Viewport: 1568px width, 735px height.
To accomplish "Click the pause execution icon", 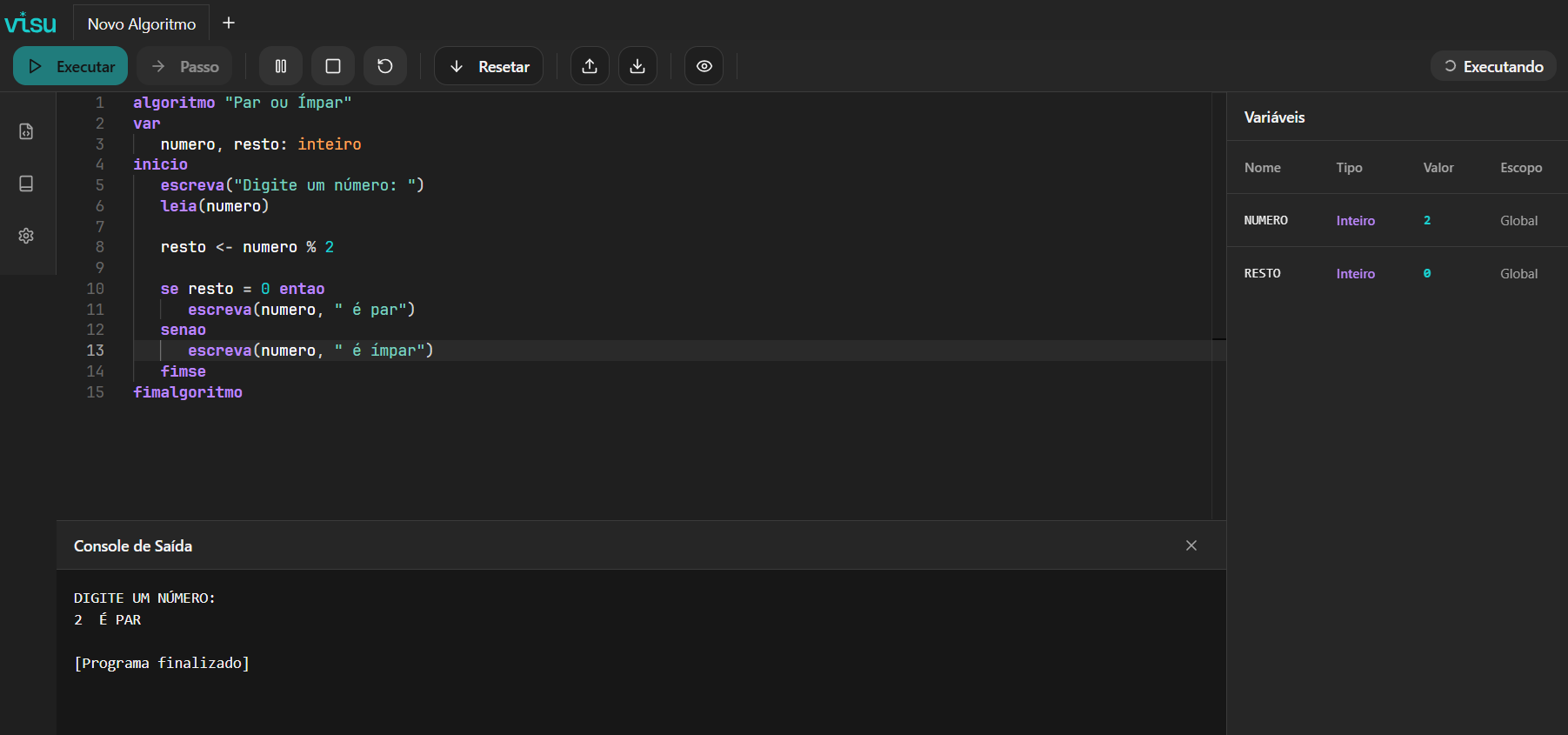I will 281,66.
